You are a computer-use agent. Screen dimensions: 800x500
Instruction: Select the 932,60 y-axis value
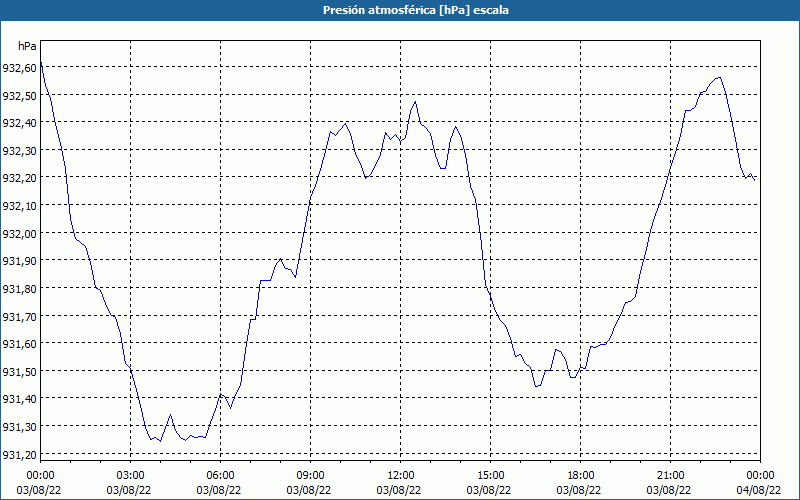[x=19, y=68]
